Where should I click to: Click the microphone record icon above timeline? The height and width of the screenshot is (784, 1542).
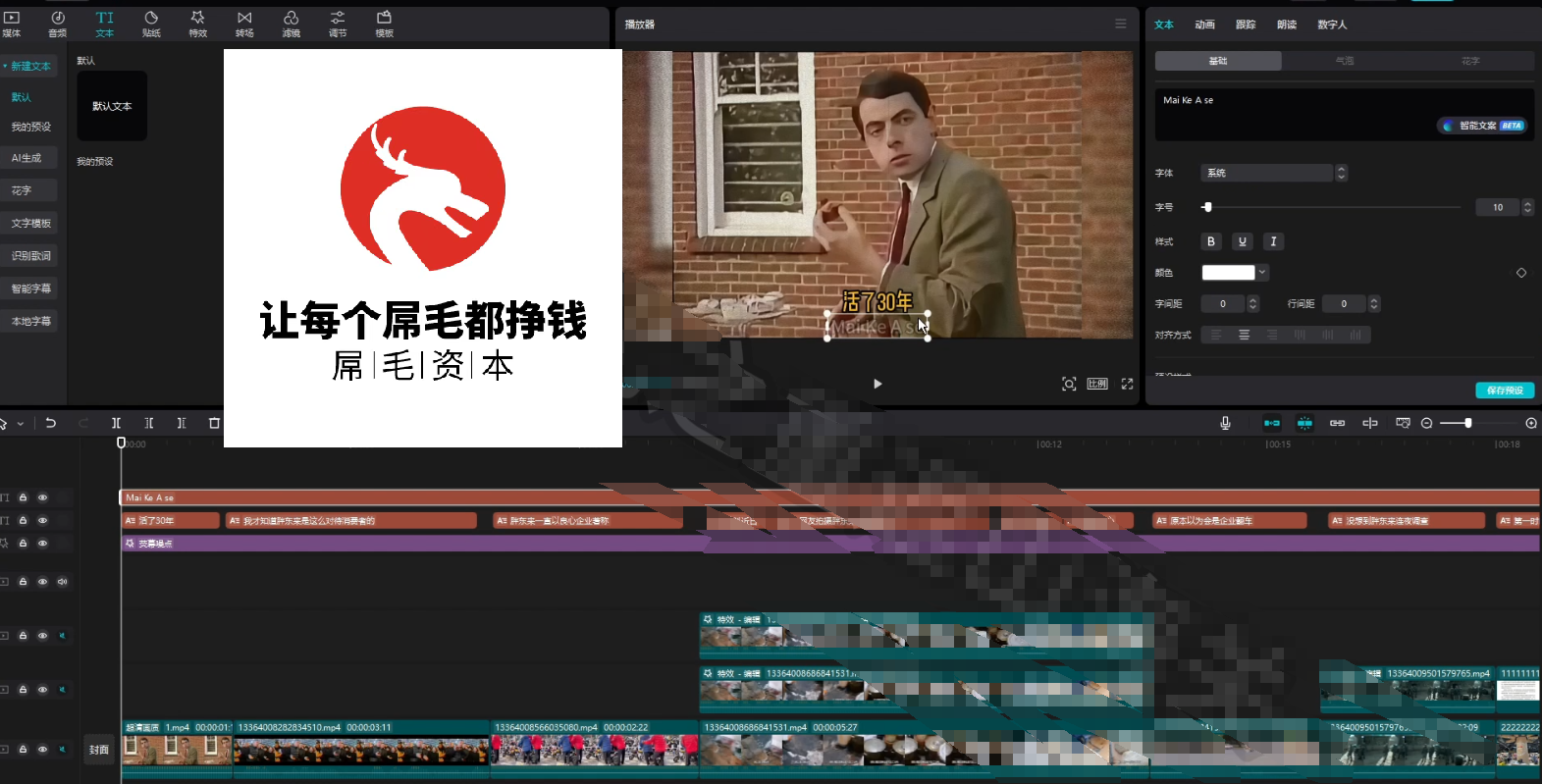[x=1225, y=423]
